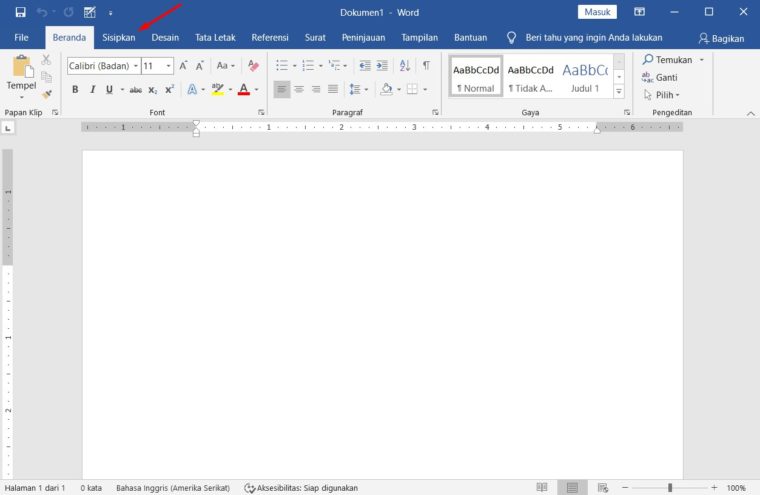Click the Undo icon in the title bar
The width and height of the screenshot is (760, 495).
click(42, 12)
